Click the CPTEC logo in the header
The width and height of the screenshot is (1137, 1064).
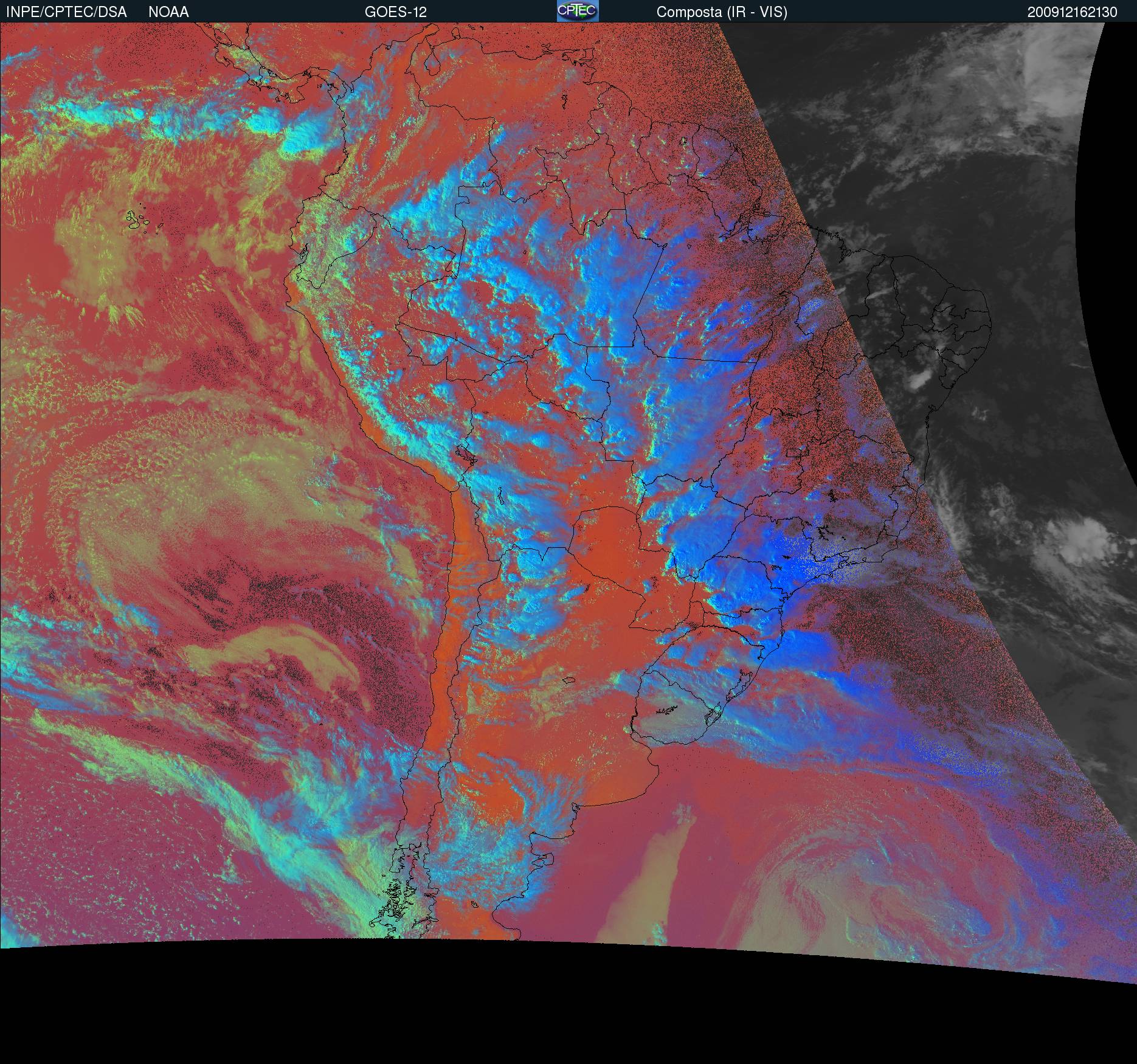pos(578,11)
